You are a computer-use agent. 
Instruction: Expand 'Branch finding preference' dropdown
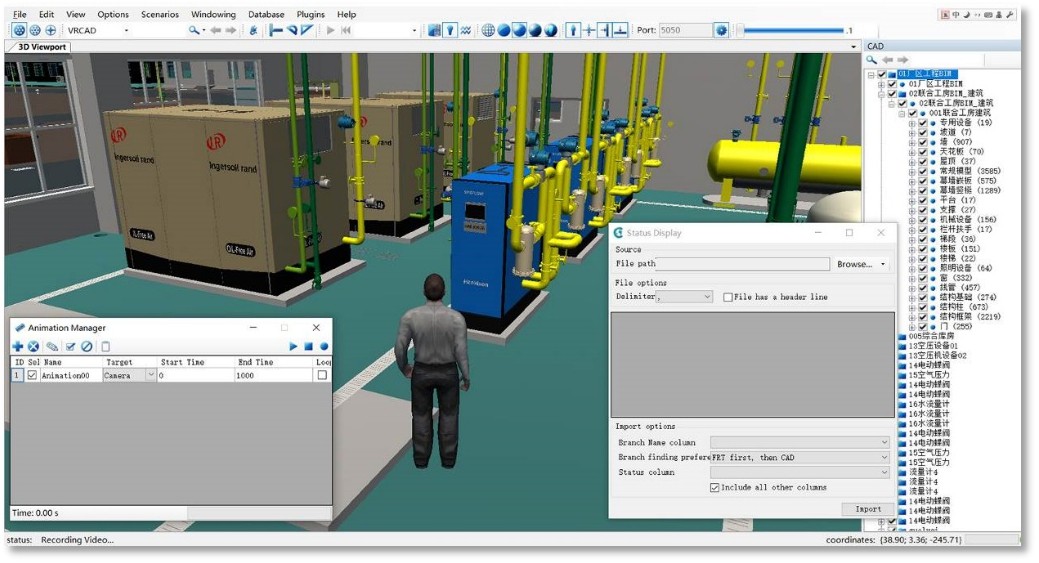pyautogui.click(x=884, y=457)
